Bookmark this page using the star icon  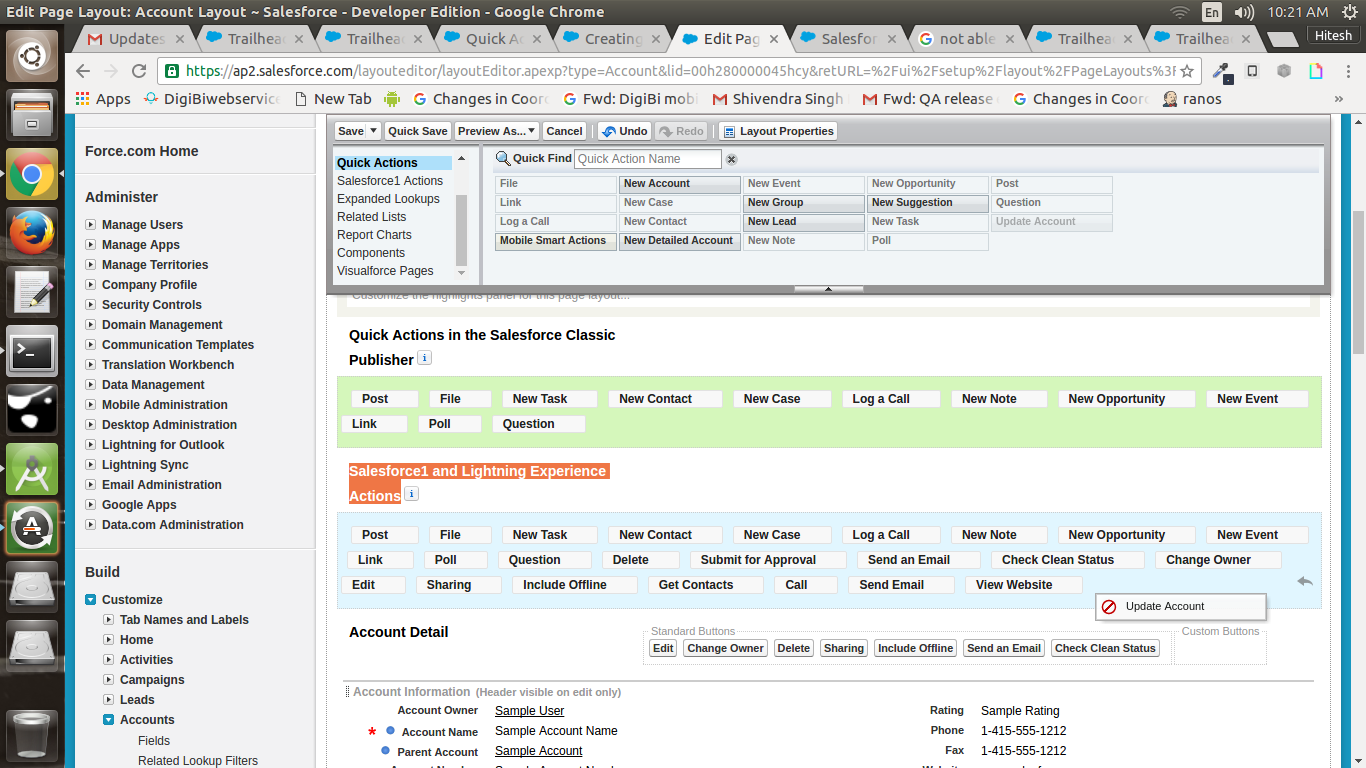(1187, 71)
